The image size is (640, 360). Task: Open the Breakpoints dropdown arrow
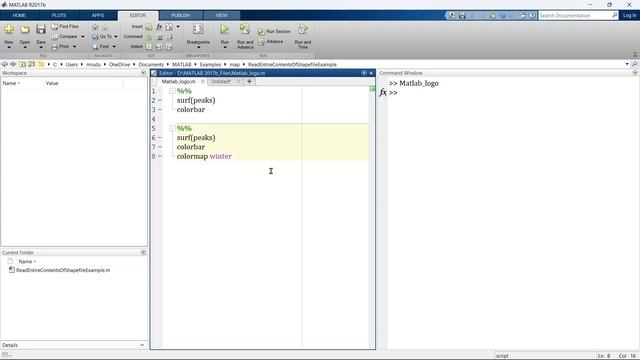tap(198, 48)
